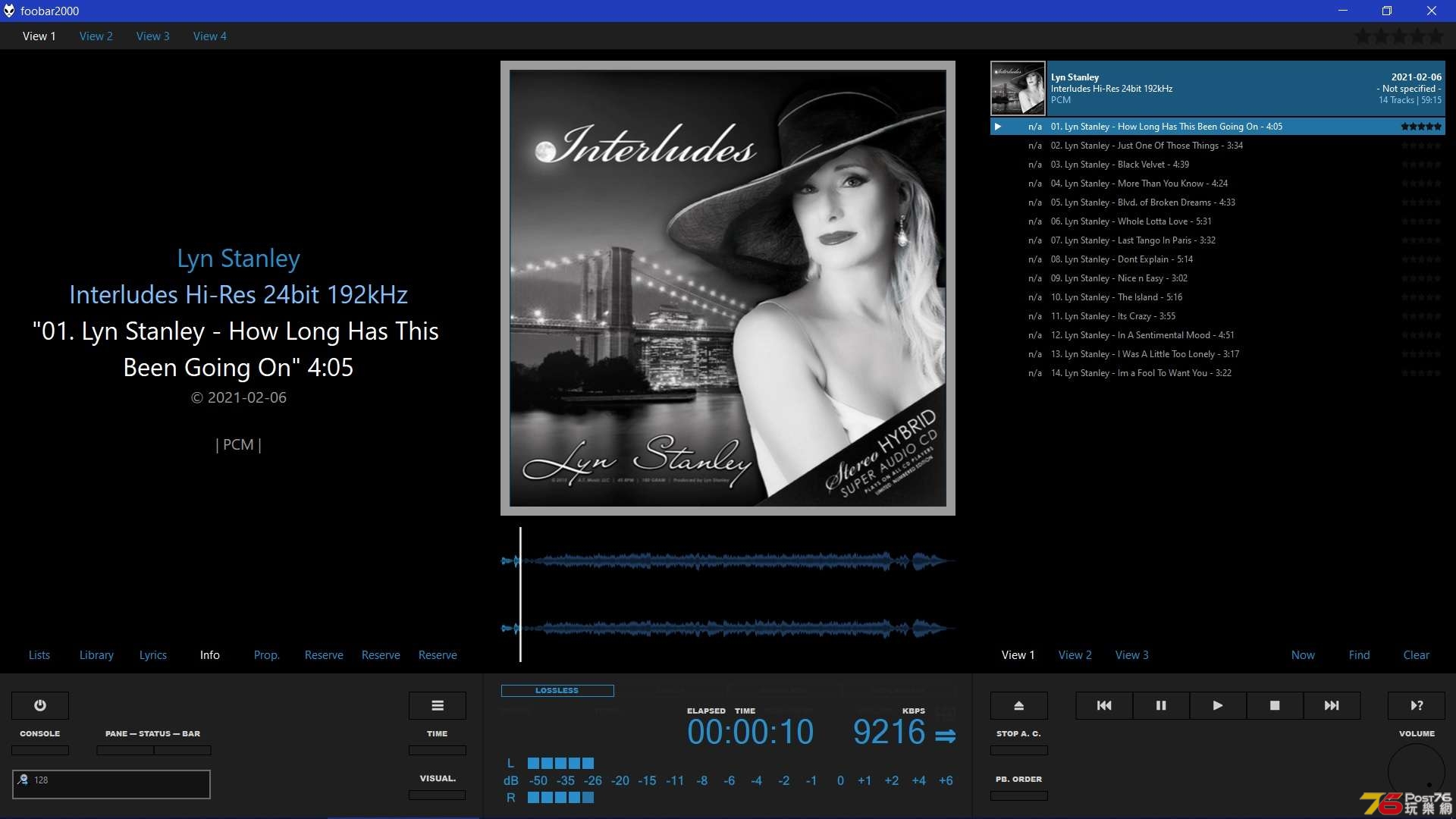Seek by clicking the upper waveform channel

[728, 561]
